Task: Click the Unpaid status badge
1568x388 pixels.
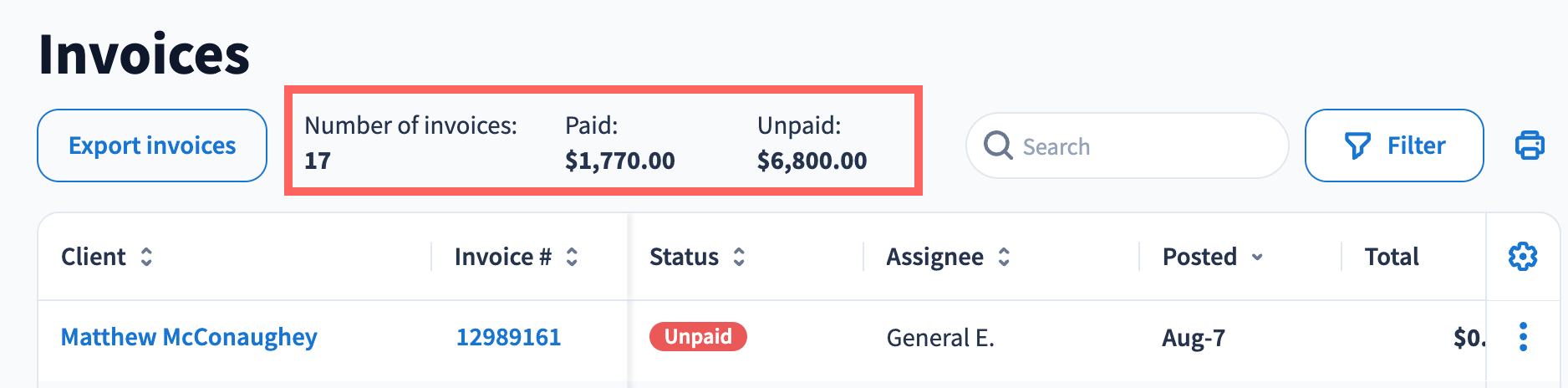Action: pos(698,336)
